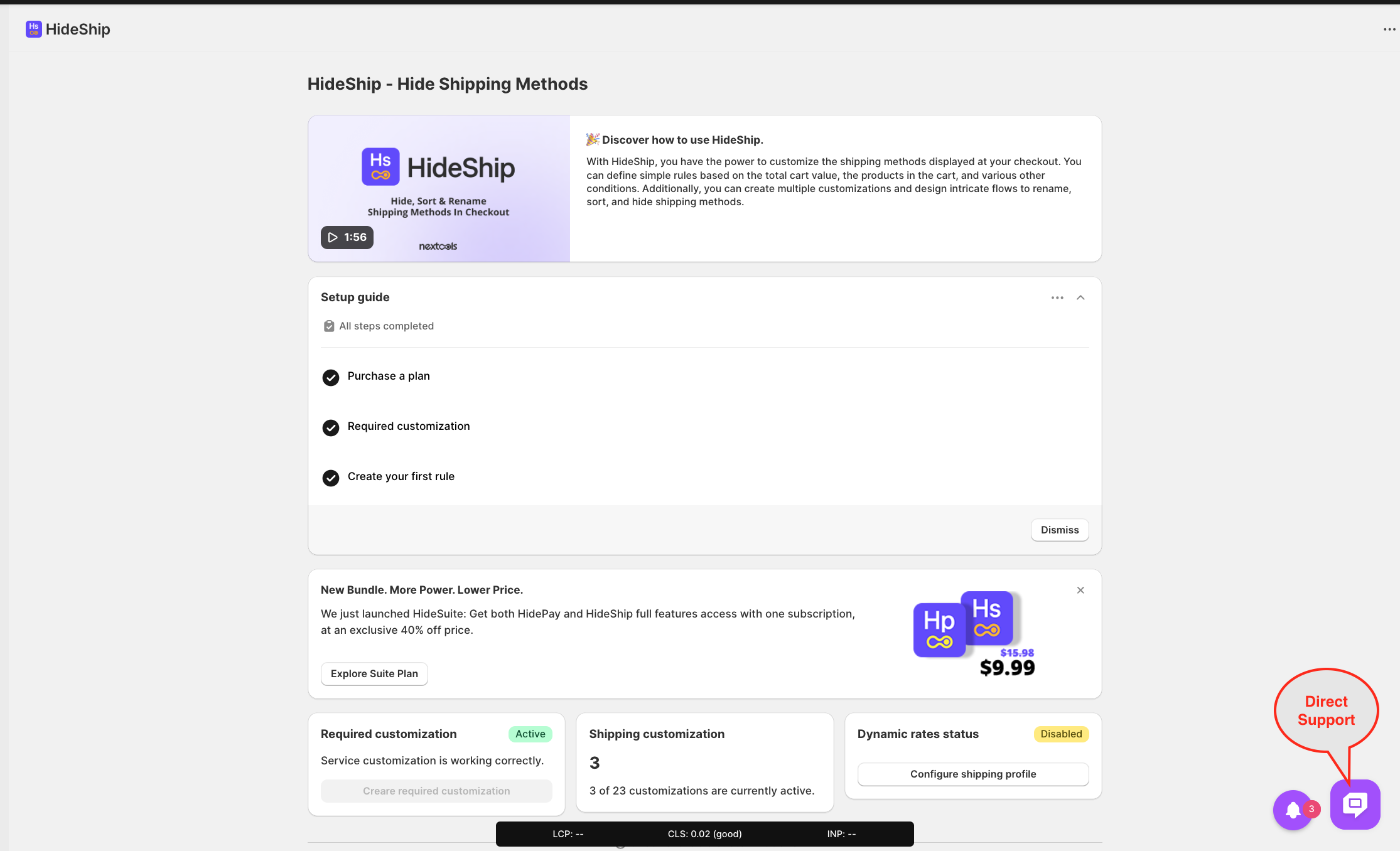Click the HideShip logo icon in header
Screen dimensions: 1400x851
[33, 29]
